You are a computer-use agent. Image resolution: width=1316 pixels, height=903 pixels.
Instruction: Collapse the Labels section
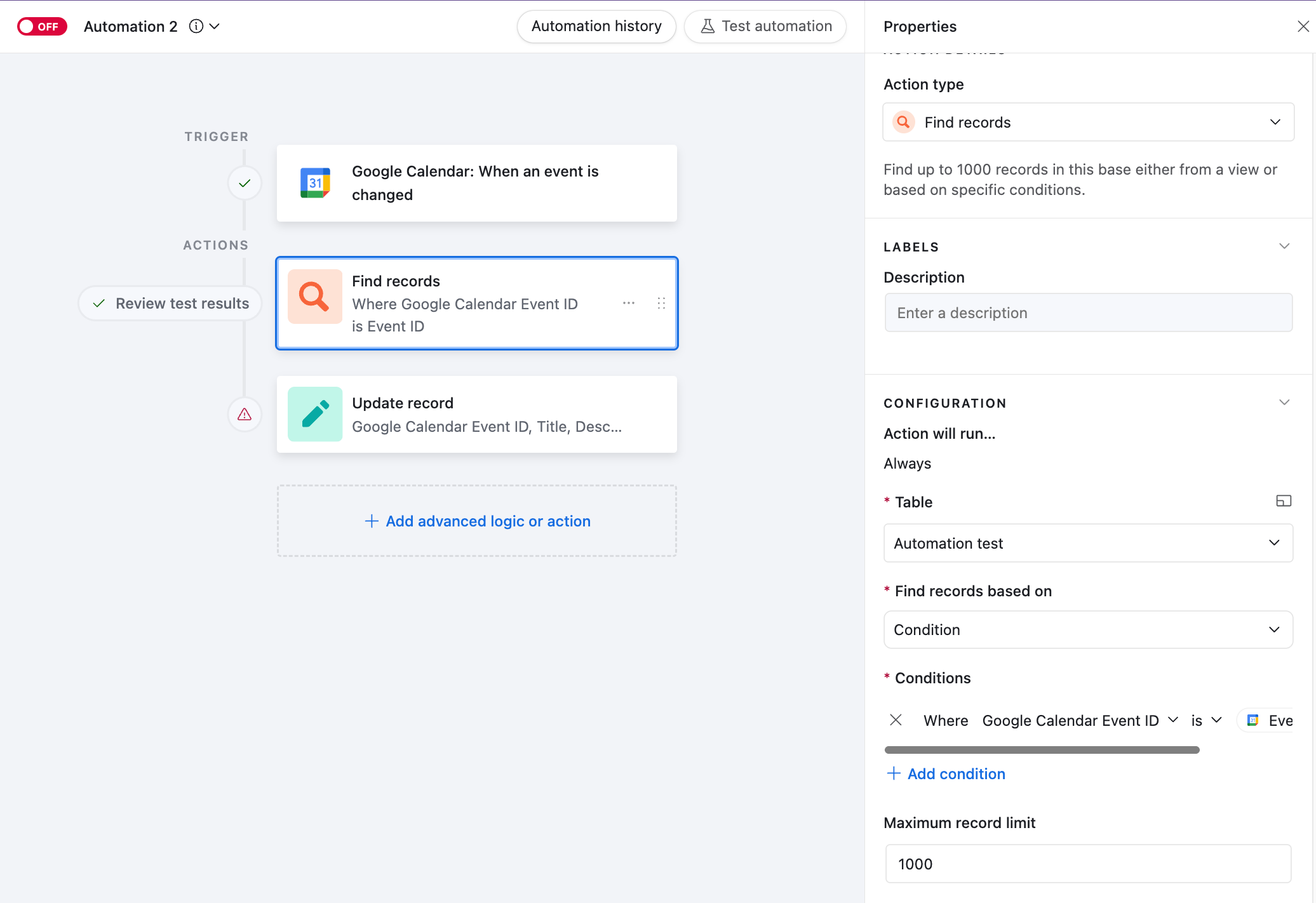pos(1284,246)
